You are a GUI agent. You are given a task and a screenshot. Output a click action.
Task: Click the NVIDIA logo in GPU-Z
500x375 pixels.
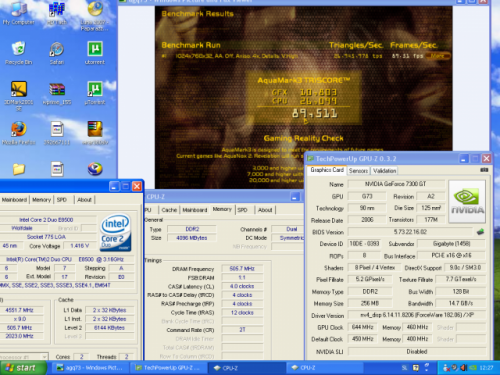pyautogui.click(x=467, y=202)
